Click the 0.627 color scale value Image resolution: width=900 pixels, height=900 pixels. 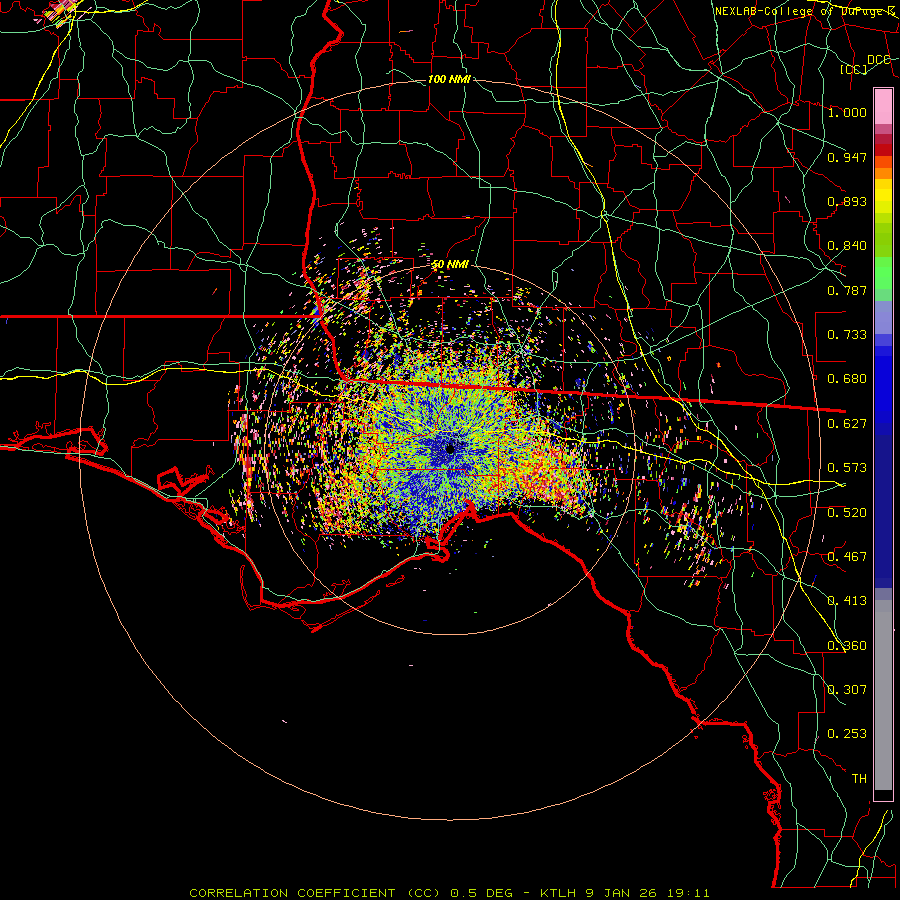(847, 424)
